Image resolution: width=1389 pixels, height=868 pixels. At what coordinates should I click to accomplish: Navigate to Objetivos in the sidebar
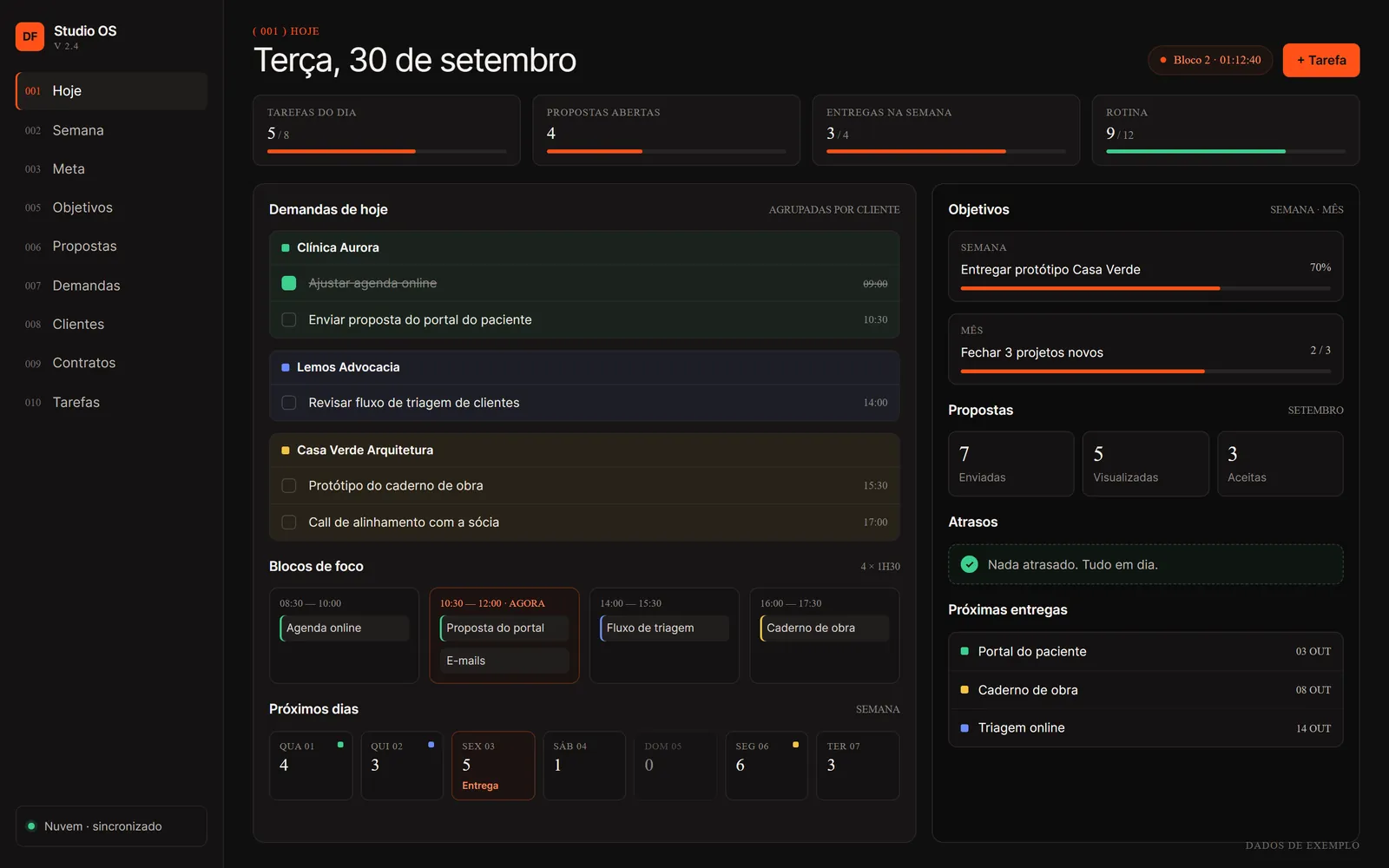pyautogui.click(x=111, y=207)
